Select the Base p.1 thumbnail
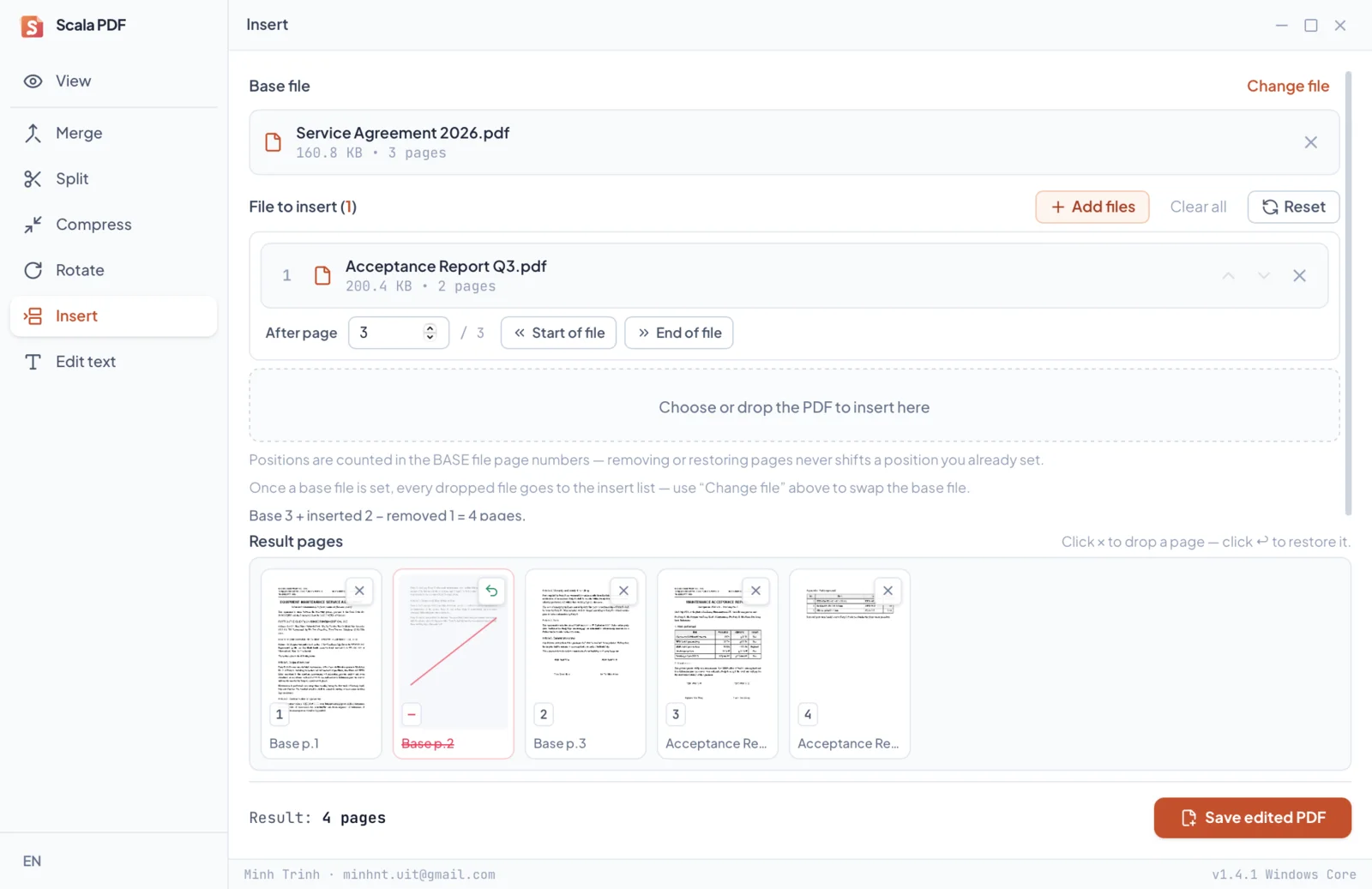Viewport: 1372px width, 889px height. click(321, 664)
